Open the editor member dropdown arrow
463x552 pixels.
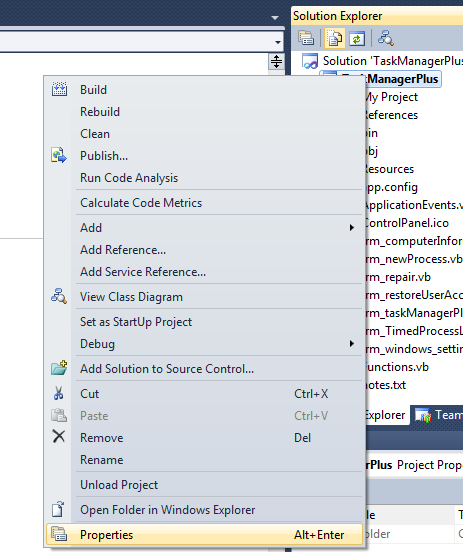(x=278, y=42)
